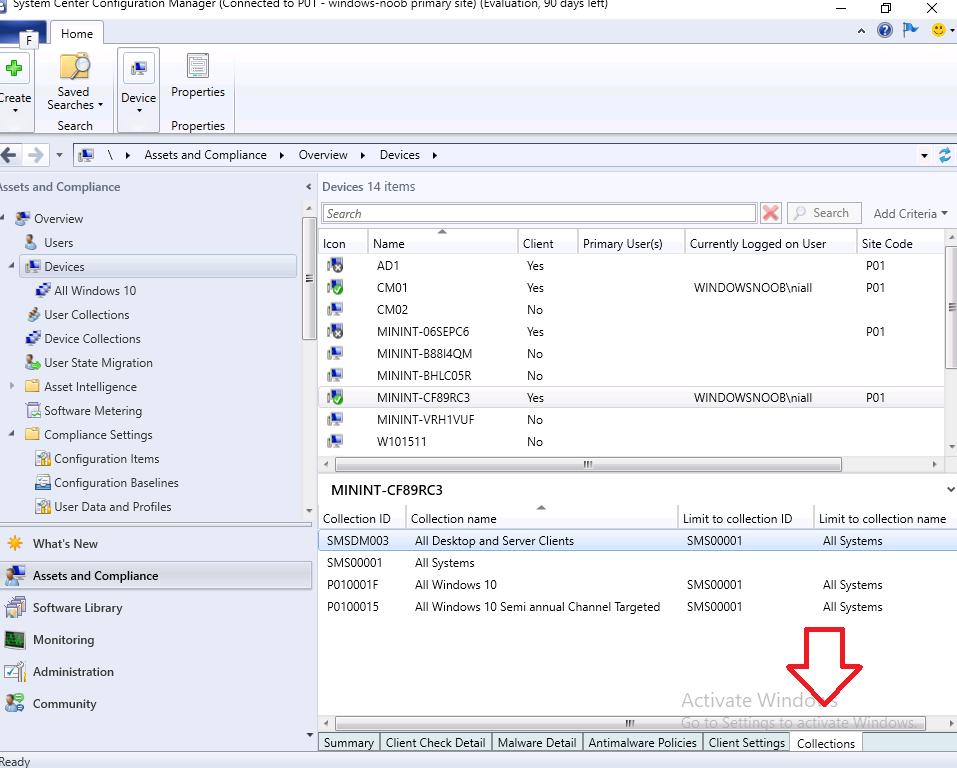Open the help question mark icon
This screenshot has height=768, width=957.
pyautogui.click(x=884, y=29)
